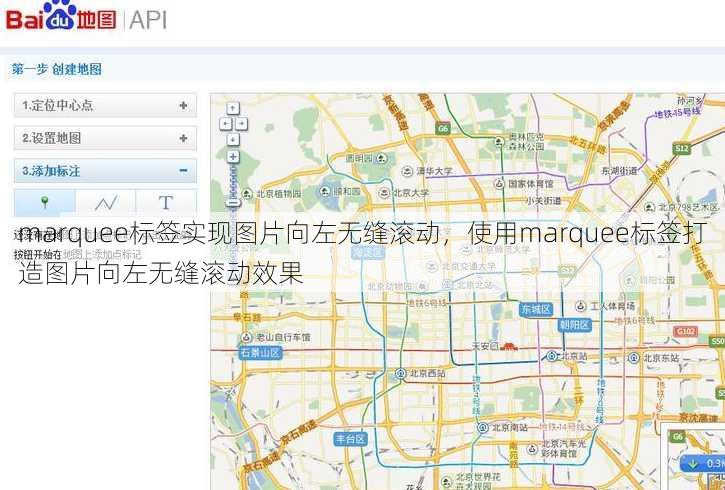Adjust the map zoom level slider track
The width and height of the screenshot is (725, 490).
click(233, 180)
